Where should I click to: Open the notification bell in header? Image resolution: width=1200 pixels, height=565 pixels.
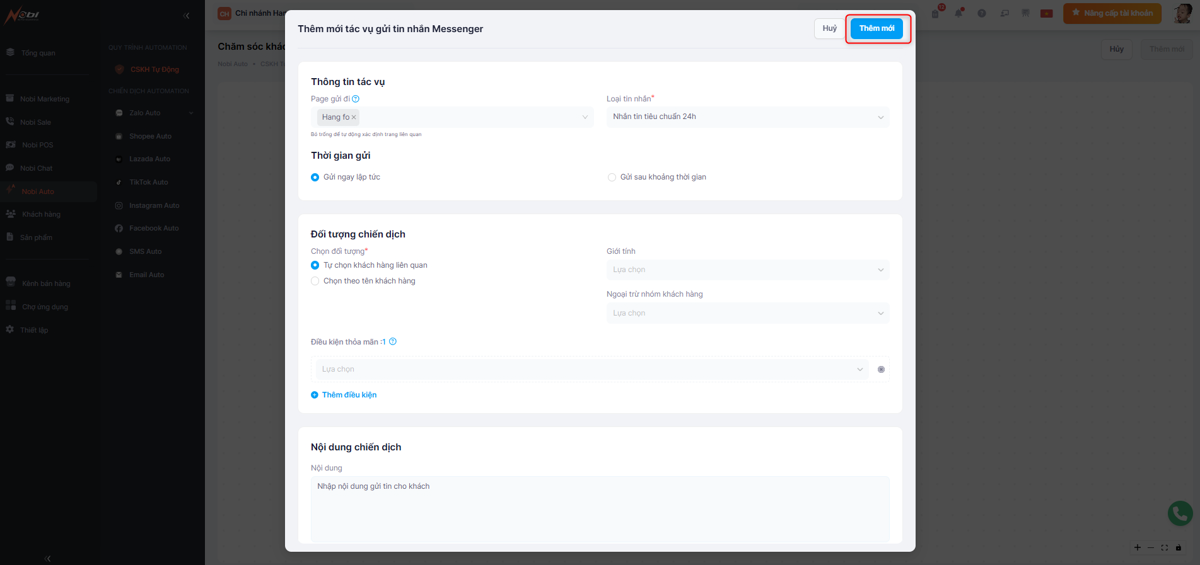958,13
